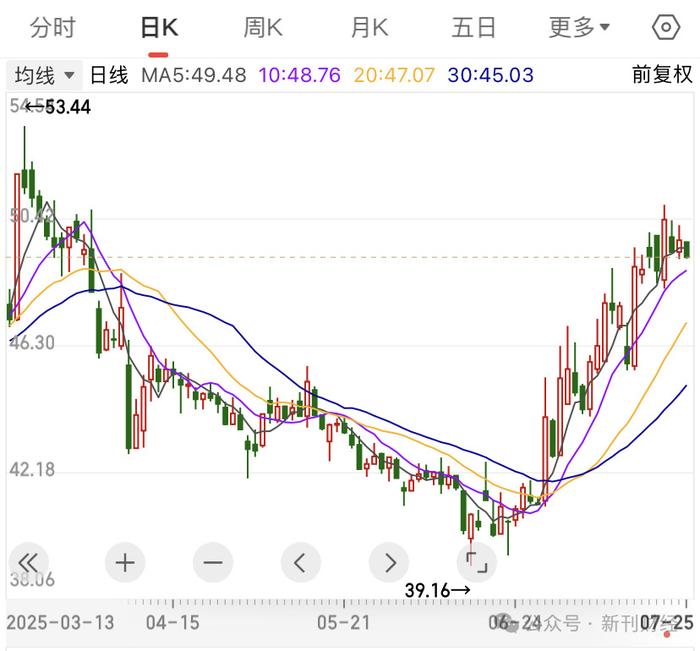Select the 日K tab
Viewport: 700px width, 651px height.
(159, 28)
